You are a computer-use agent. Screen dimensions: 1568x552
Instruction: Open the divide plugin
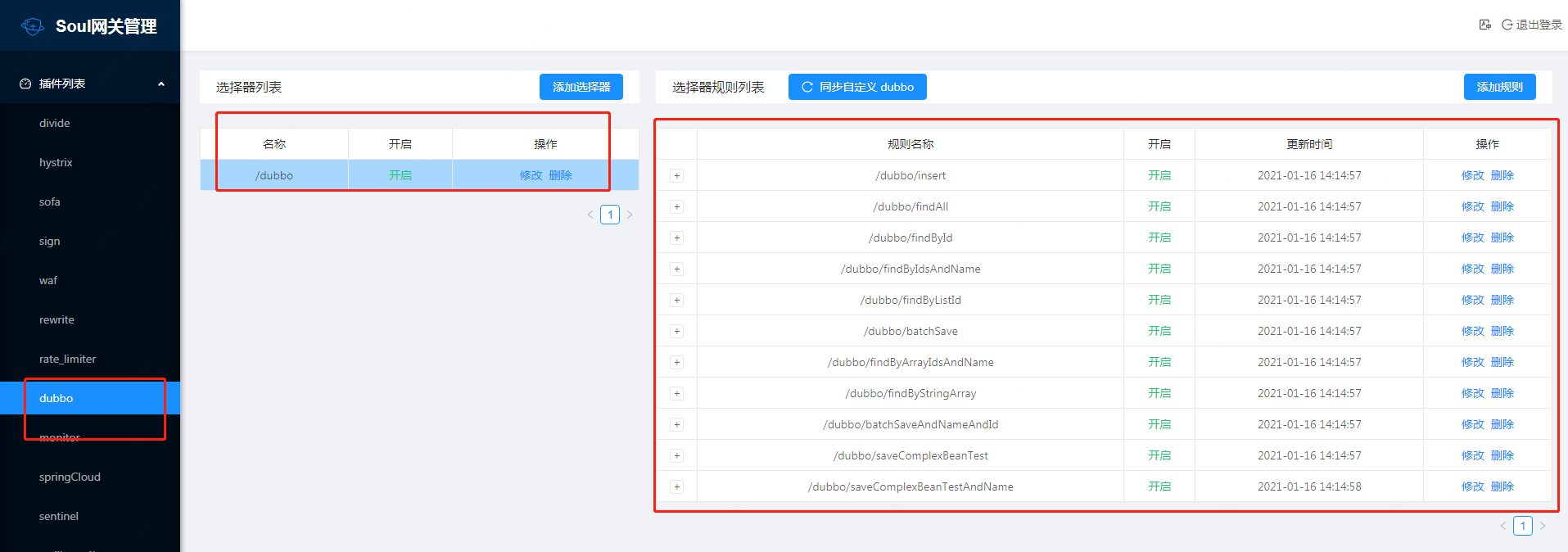pos(90,123)
